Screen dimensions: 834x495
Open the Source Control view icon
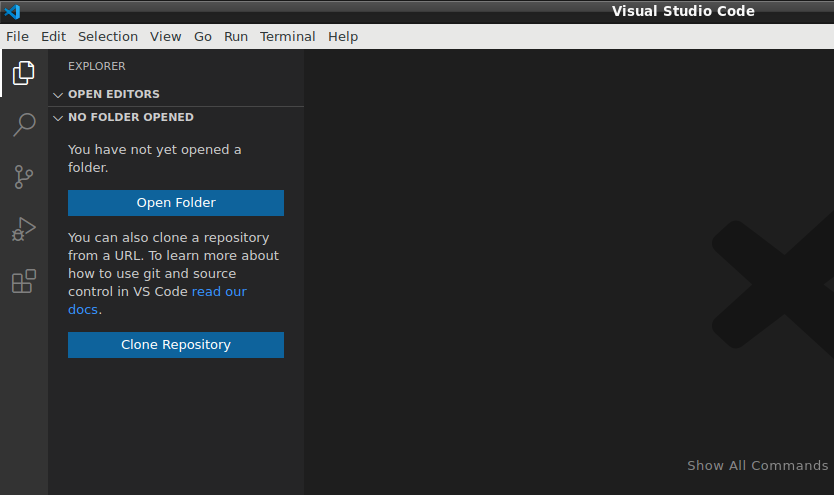pos(23,177)
